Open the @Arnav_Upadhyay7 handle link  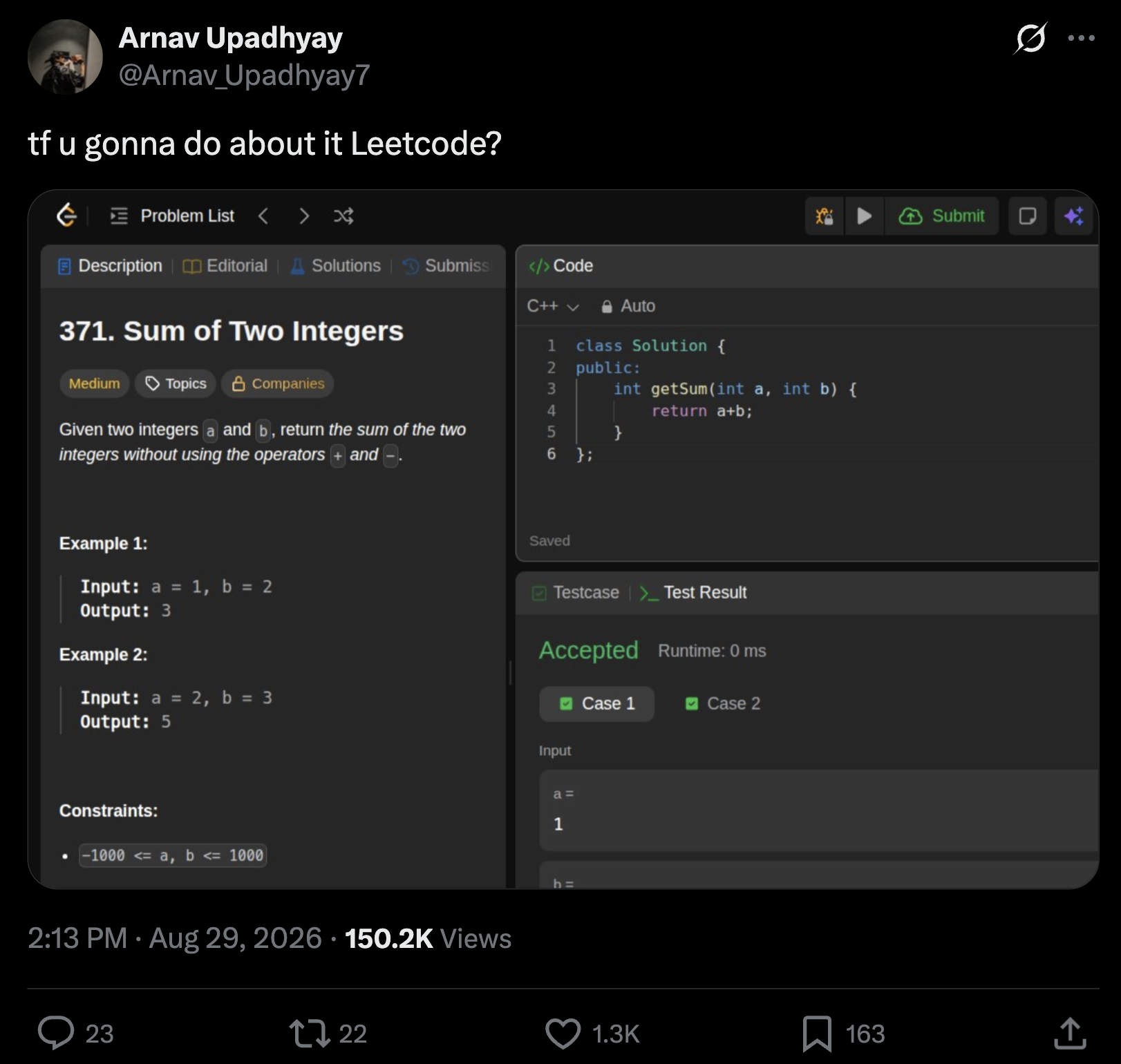[x=245, y=75]
